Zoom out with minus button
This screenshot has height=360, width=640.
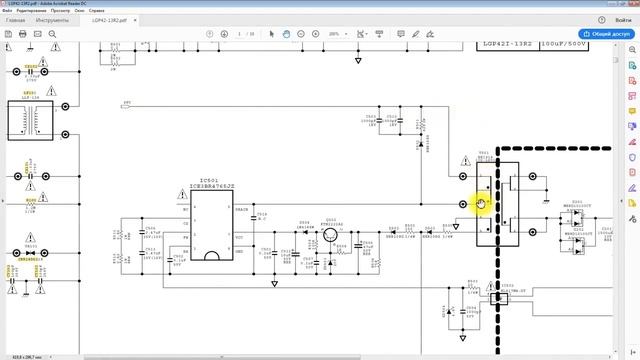click(301, 34)
